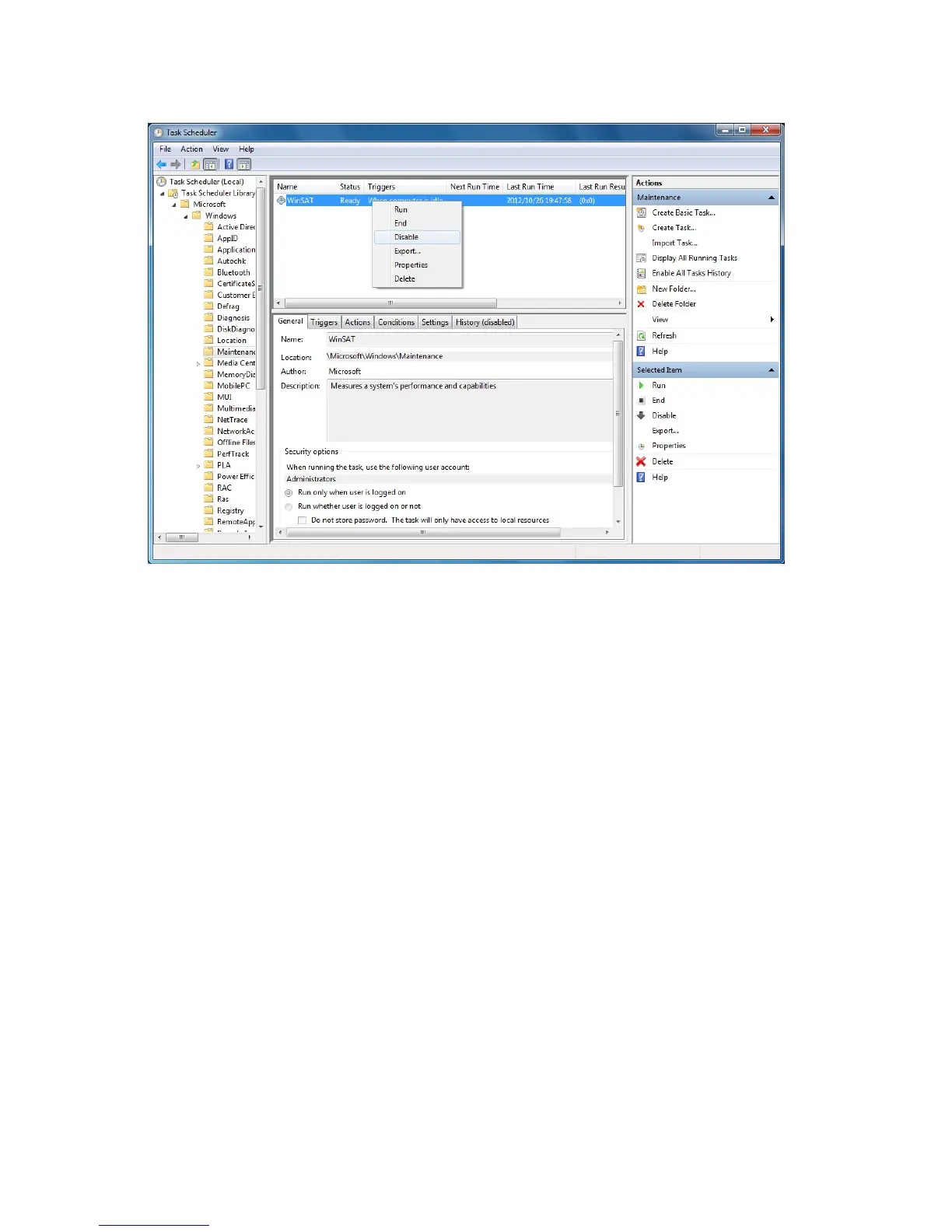Screen dimensions: 952x1232
Task: Choose End from the context menu
Action: (x=417, y=223)
